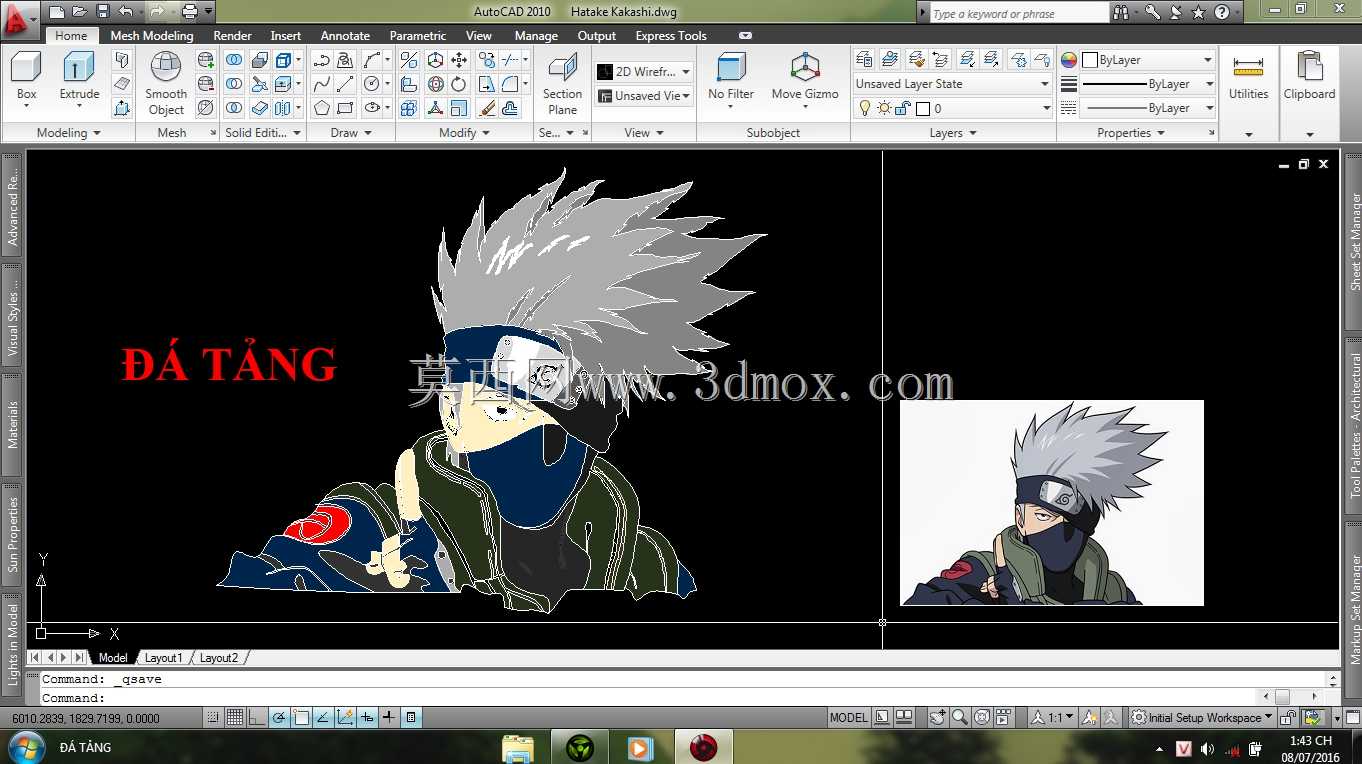Toggle Polar Tracking in status bar
Screen dimensions: 1362x764
pos(279,717)
